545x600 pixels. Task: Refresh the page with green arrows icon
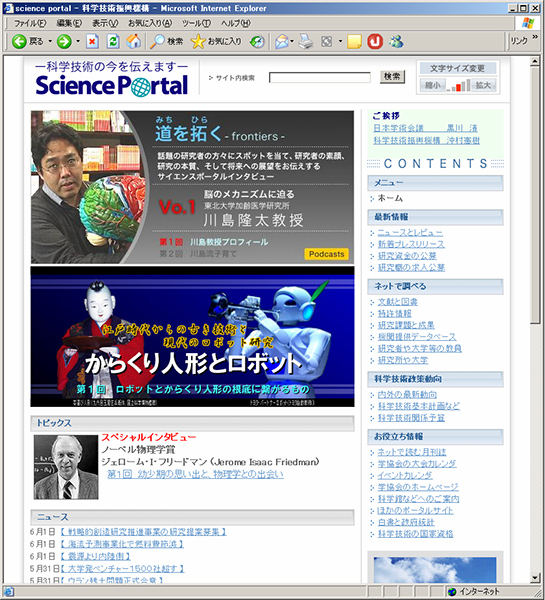click(x=113, y=41)
